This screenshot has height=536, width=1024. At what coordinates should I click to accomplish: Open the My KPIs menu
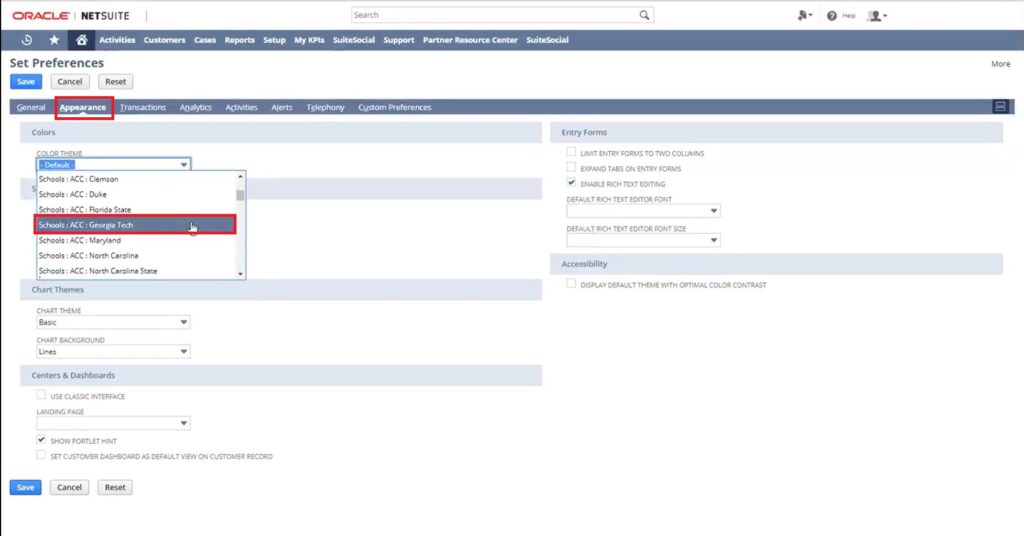[x=309, y=40]
